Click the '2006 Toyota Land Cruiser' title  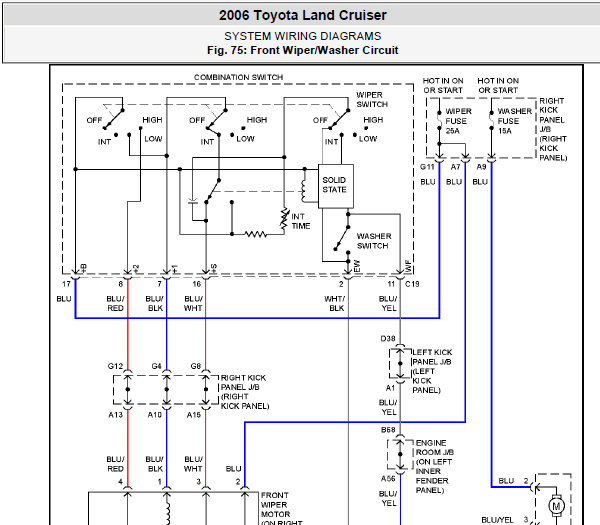(x=303, y=15)
